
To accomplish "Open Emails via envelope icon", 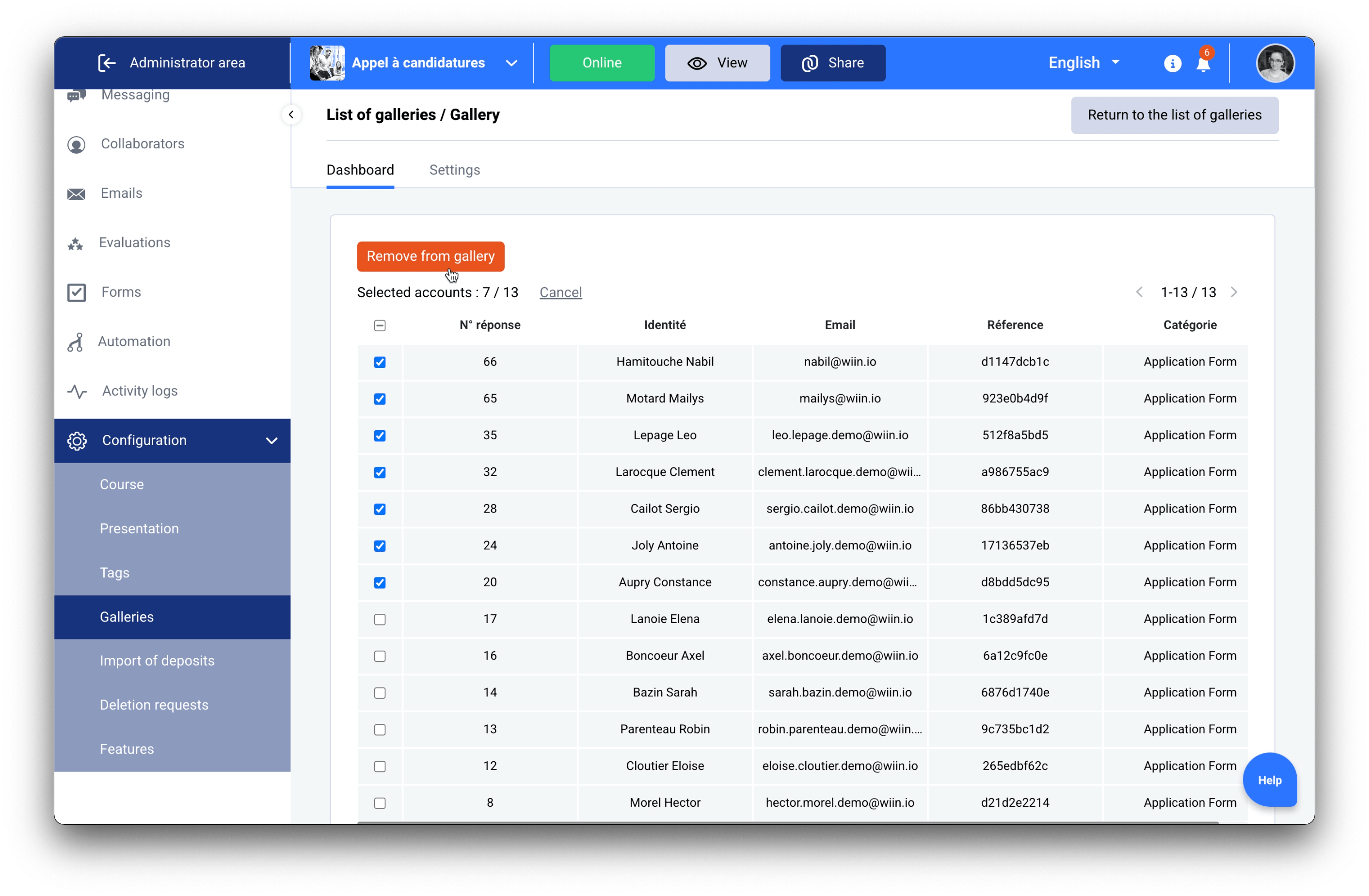I will pyautogui.click(x=76, y=194).
